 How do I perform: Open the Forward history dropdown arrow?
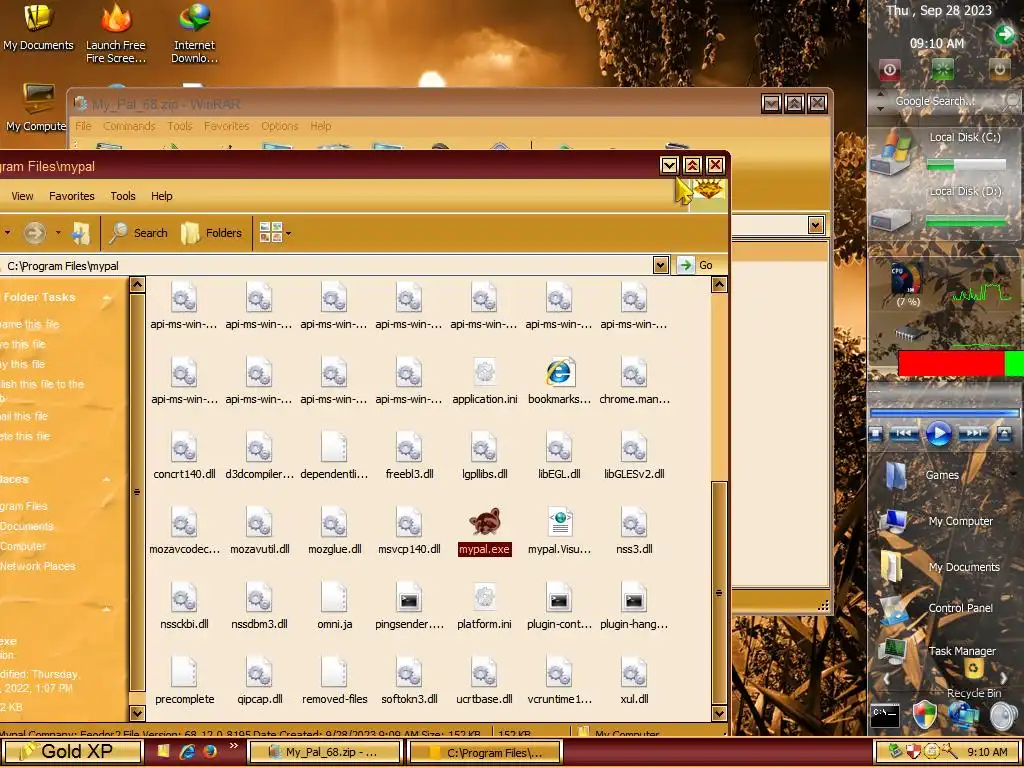(57, 233)
